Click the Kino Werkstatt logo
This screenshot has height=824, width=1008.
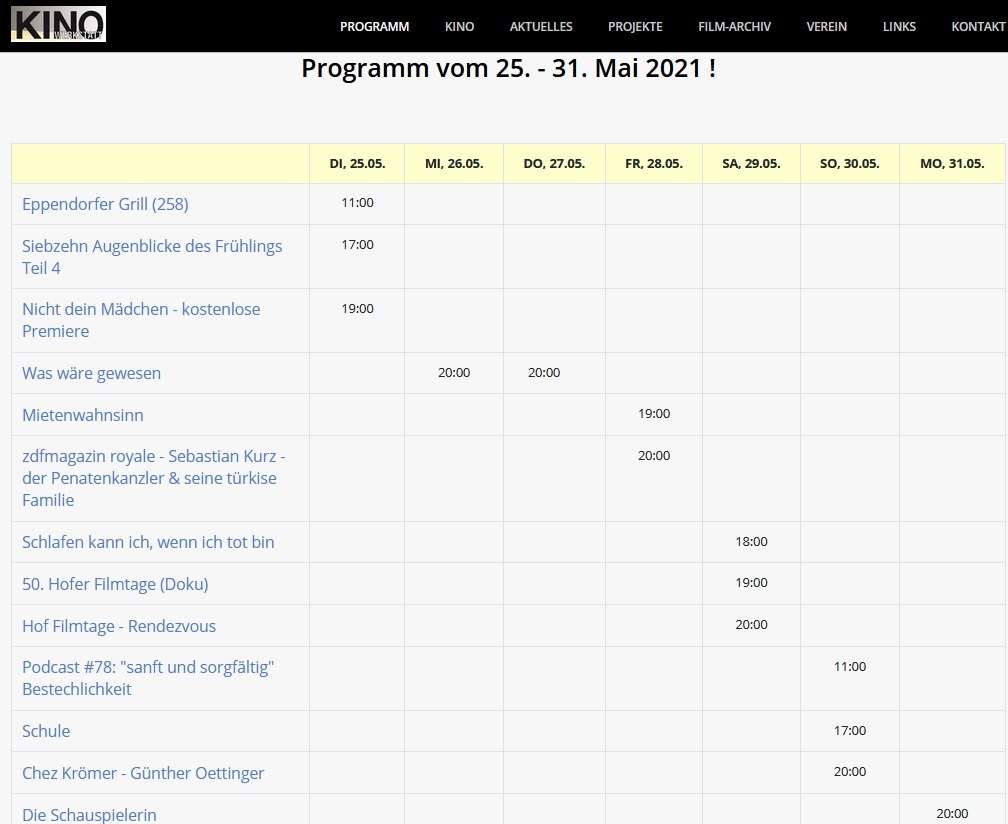58,24
